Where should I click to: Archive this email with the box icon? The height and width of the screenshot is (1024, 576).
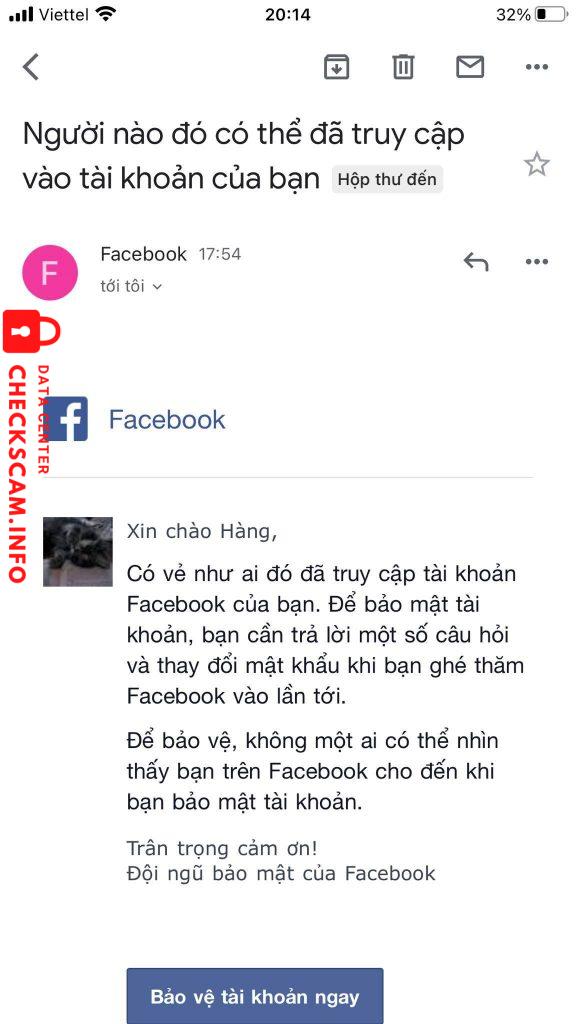[336, 67]
